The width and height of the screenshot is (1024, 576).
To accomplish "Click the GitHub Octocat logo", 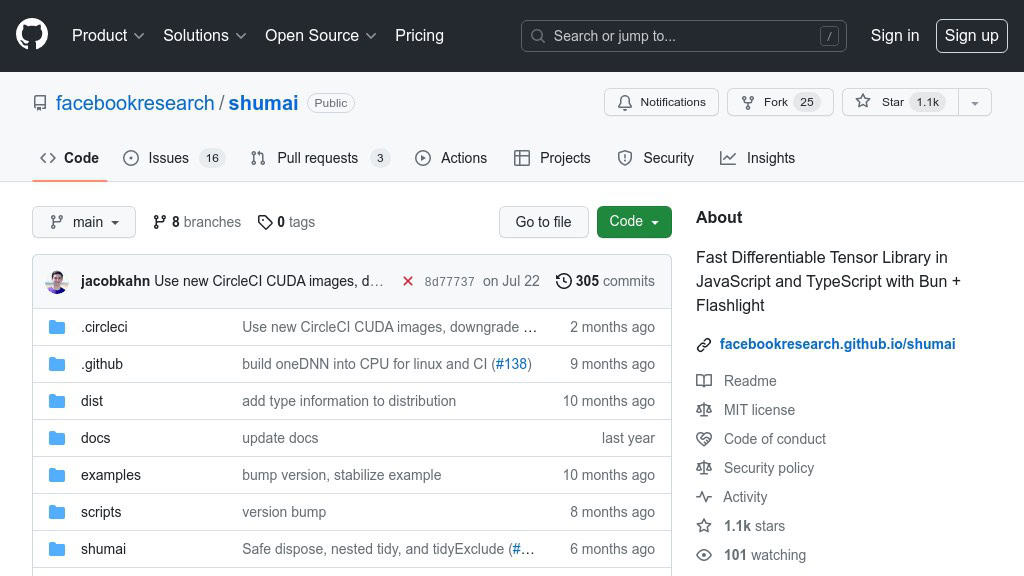I will tap(31, 33).
